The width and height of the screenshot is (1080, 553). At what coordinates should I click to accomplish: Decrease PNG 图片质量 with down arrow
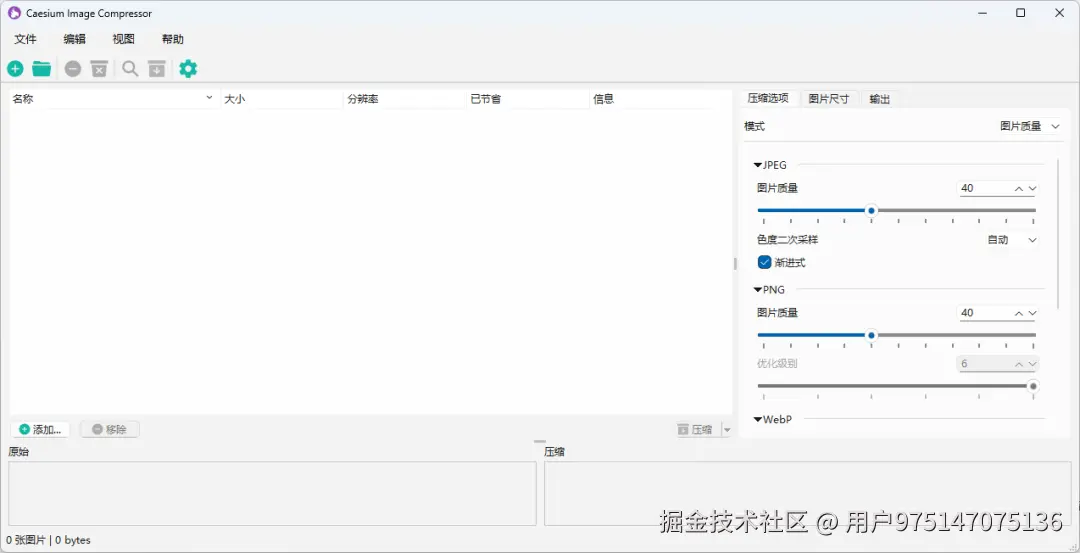point(1032,313)
